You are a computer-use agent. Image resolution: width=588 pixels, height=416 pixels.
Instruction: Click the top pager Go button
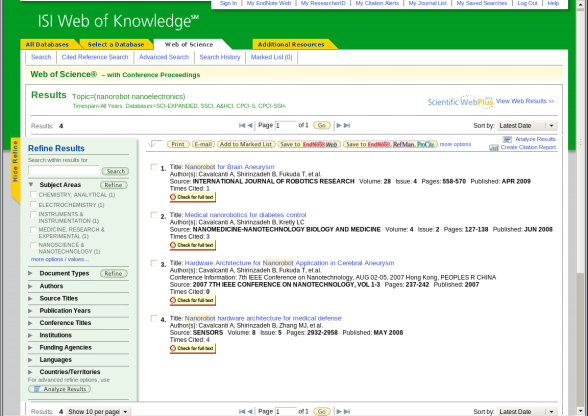pos(322,125)
